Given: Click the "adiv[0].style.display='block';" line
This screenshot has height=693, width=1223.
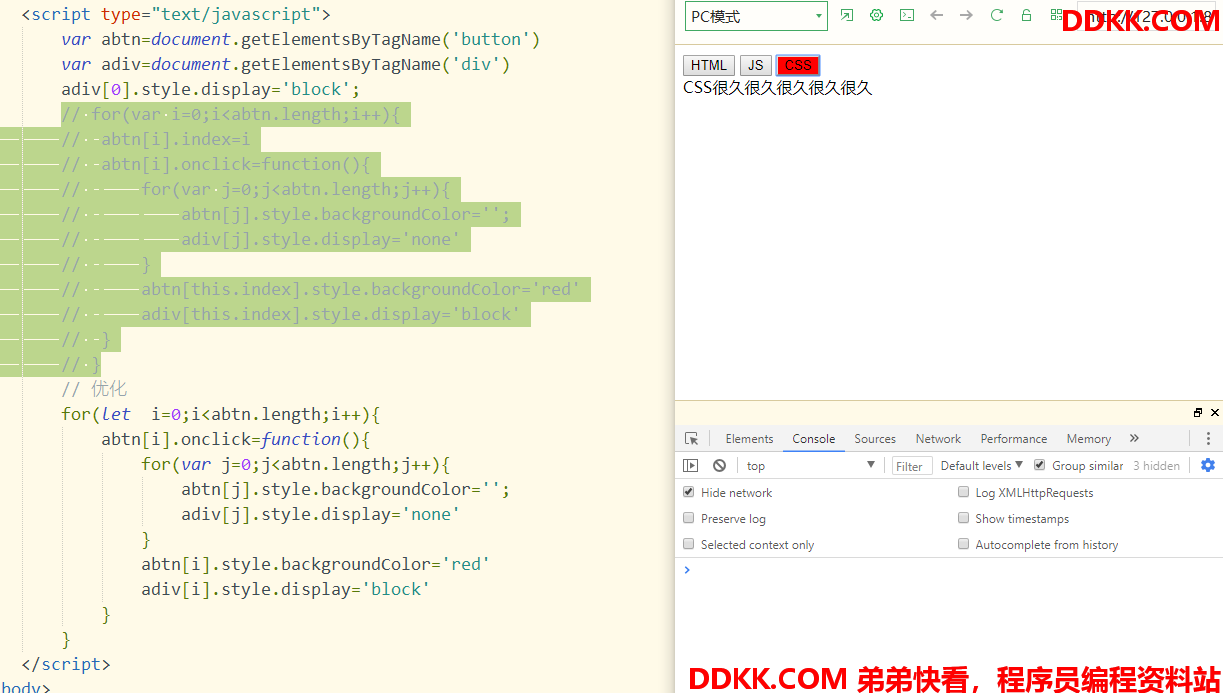Looking at the screenshot, I should [x=211, y=89].
